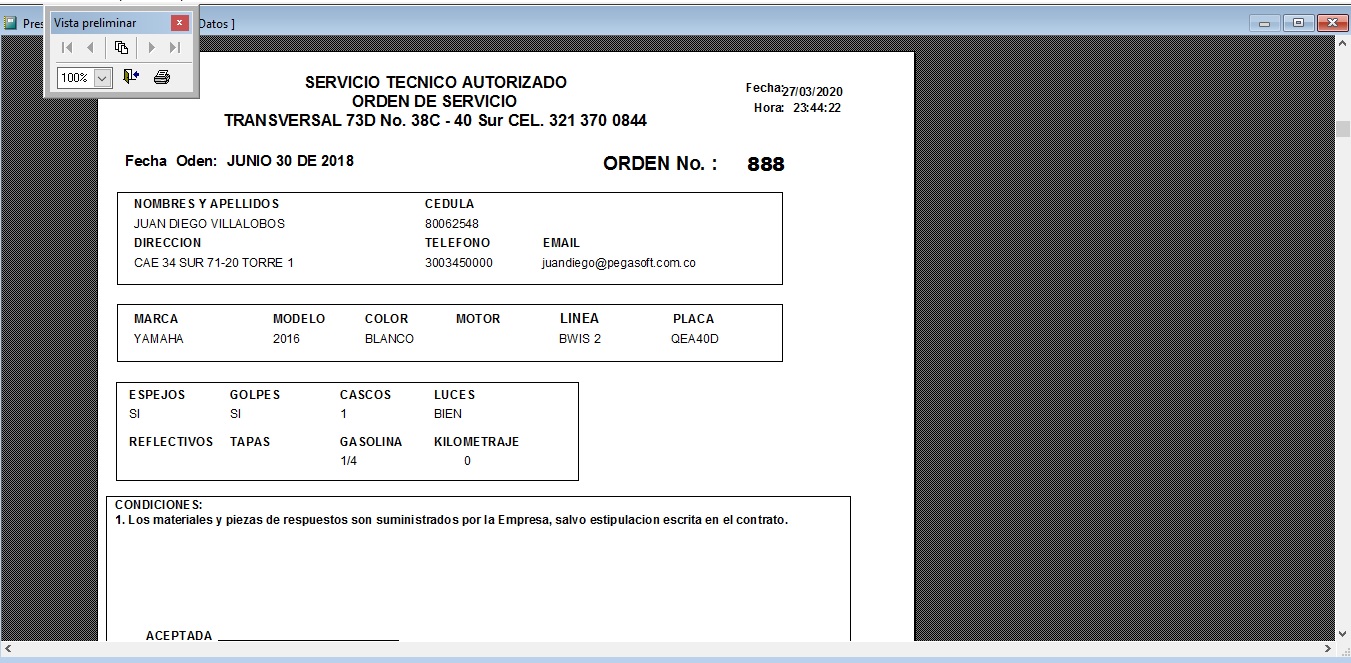Click the application icon in the title bar
This screenshot has height=663, width=1351.
tap(11, 22)
